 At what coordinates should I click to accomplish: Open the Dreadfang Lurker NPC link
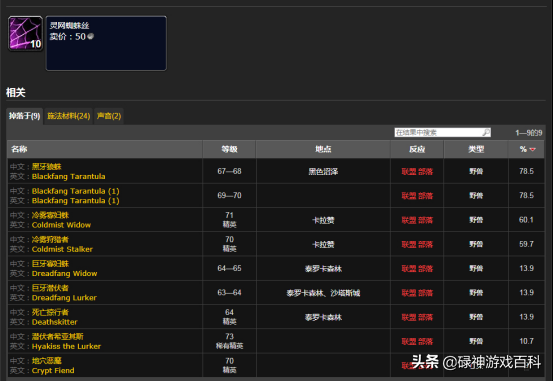64,298
